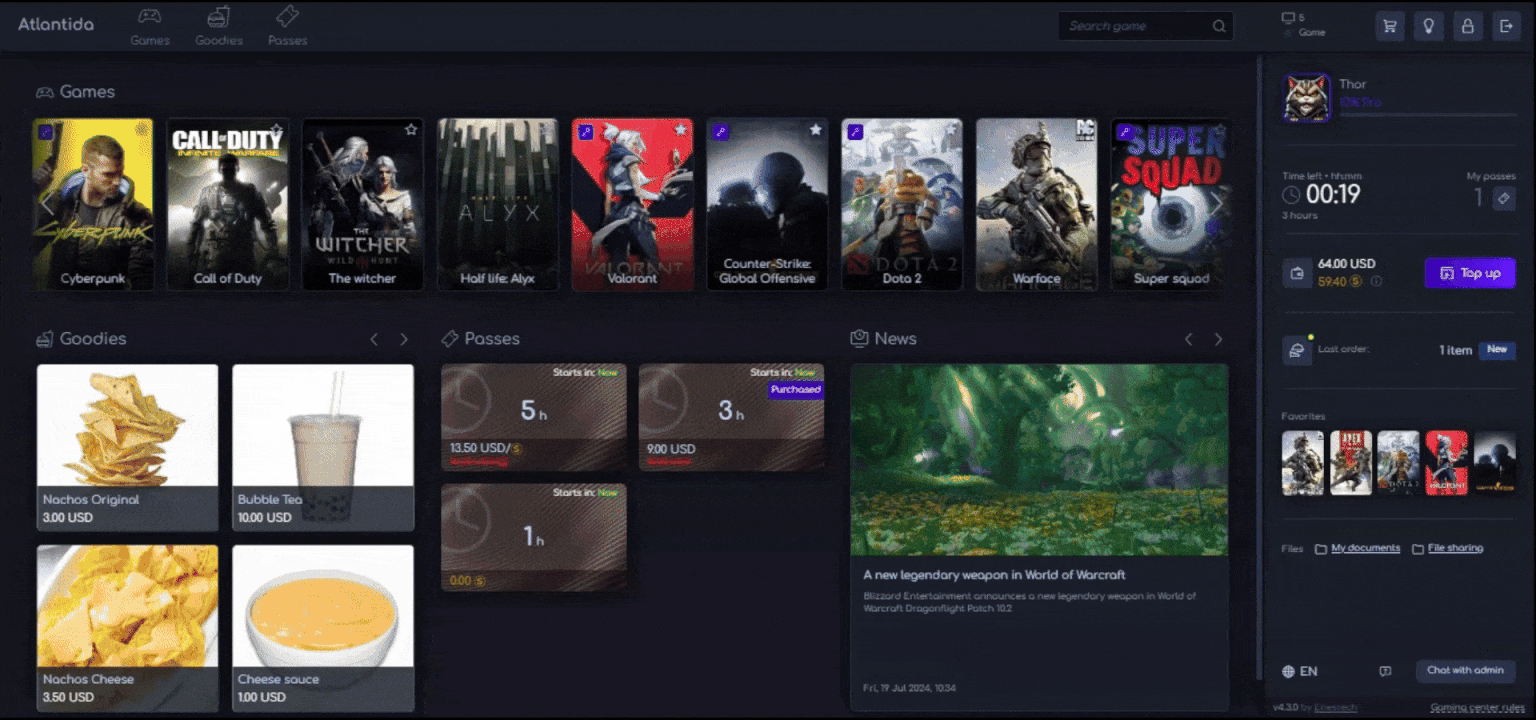Open Gaming center rules link

coord(1477,708)
